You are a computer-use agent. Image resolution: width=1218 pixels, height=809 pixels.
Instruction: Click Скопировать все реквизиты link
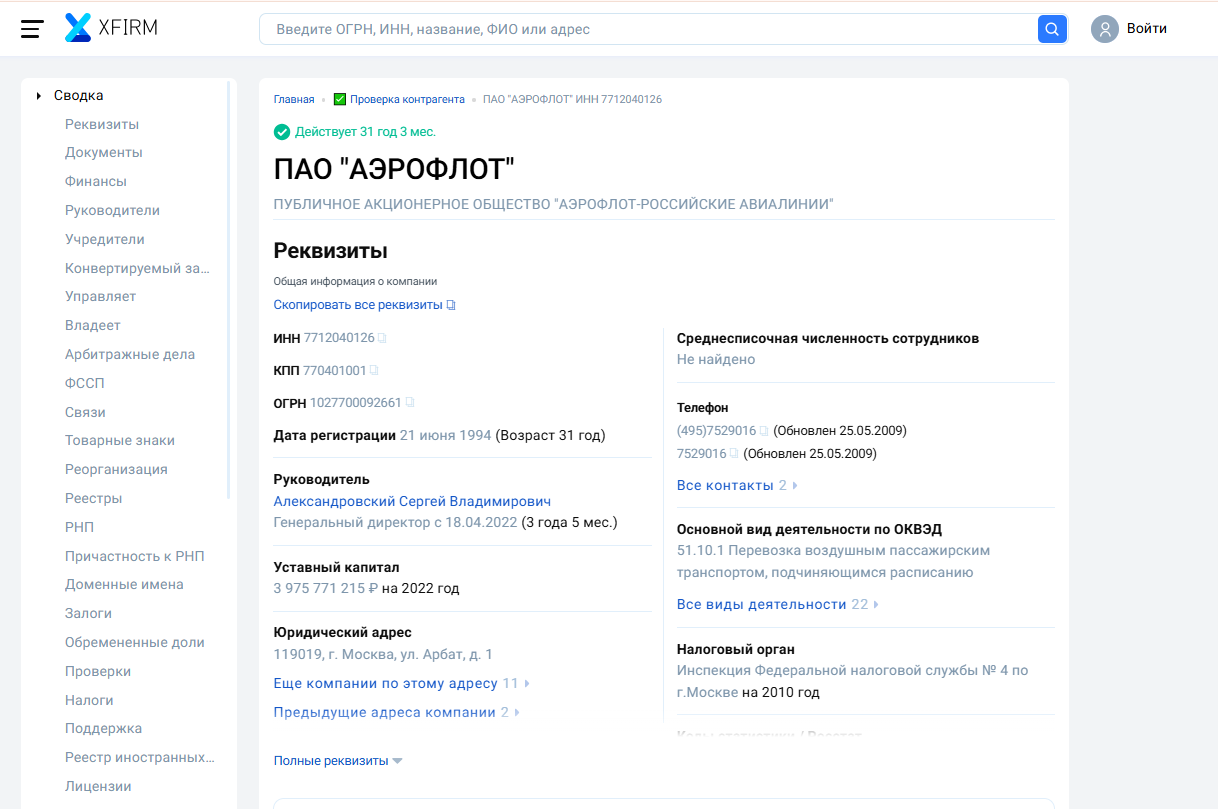(x=364, y=305)
